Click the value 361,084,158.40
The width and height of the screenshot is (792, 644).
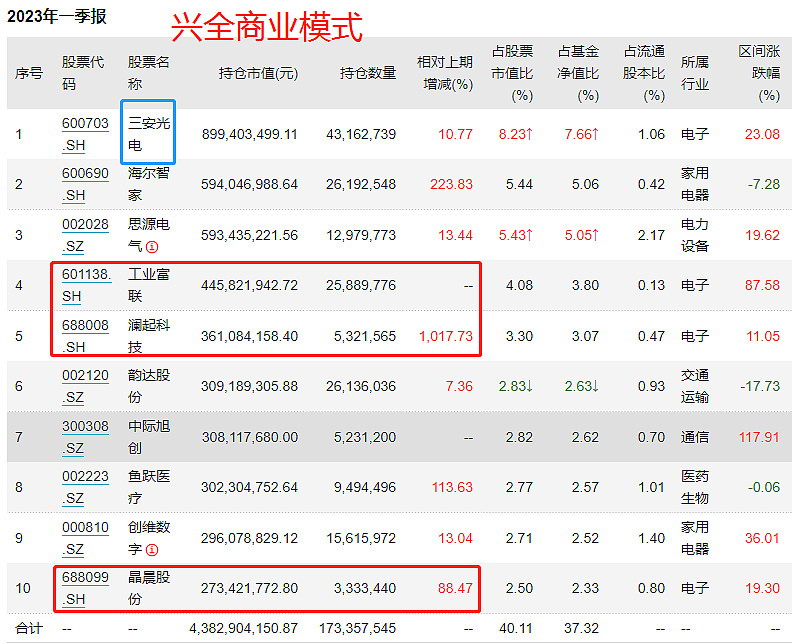(250, 336)
